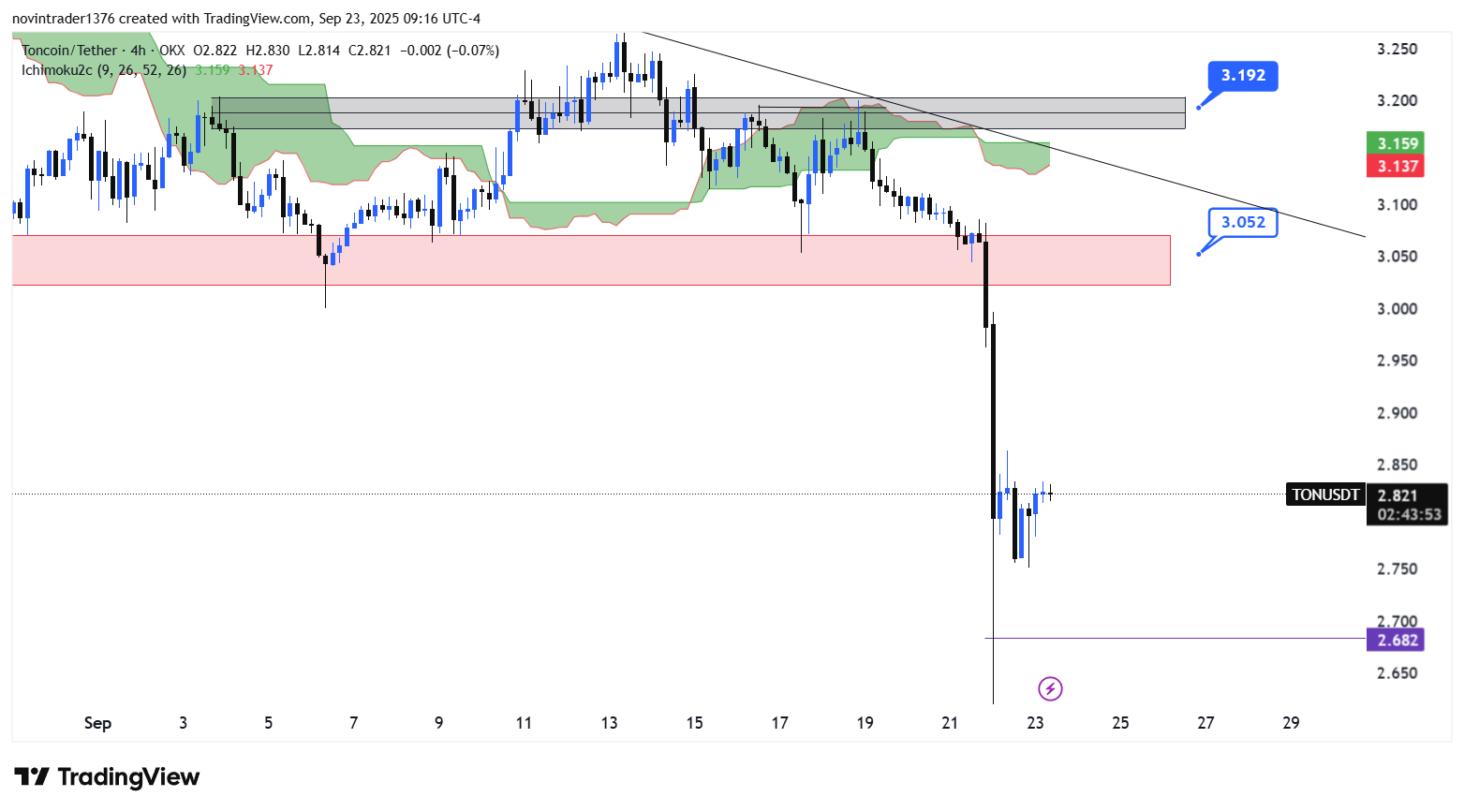This screenshot has width=1464, height=812.
Task: Select the 3.052 price callout label
Action: 1243,222
